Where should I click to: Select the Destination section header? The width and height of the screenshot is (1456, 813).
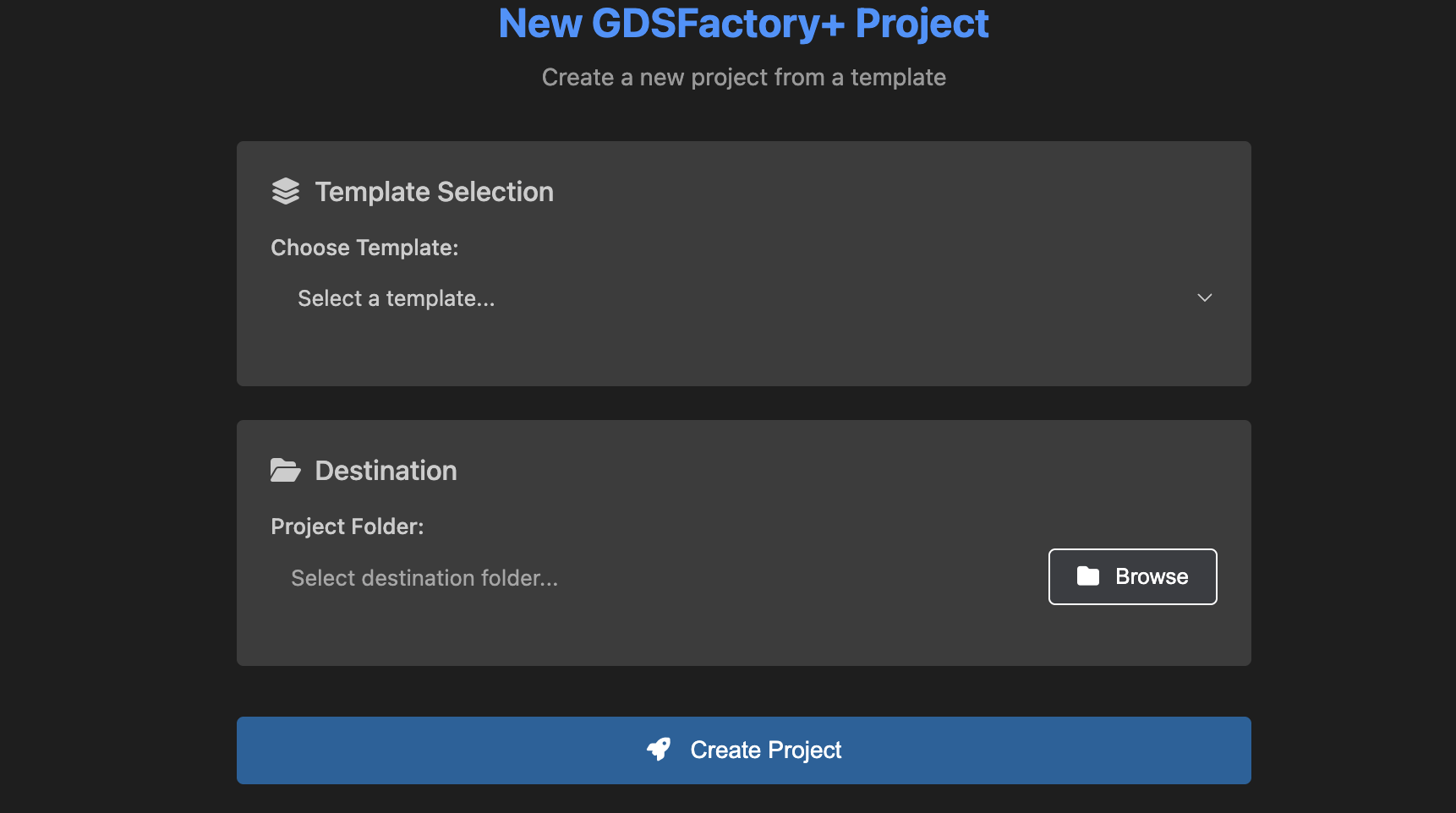point(386,471)
